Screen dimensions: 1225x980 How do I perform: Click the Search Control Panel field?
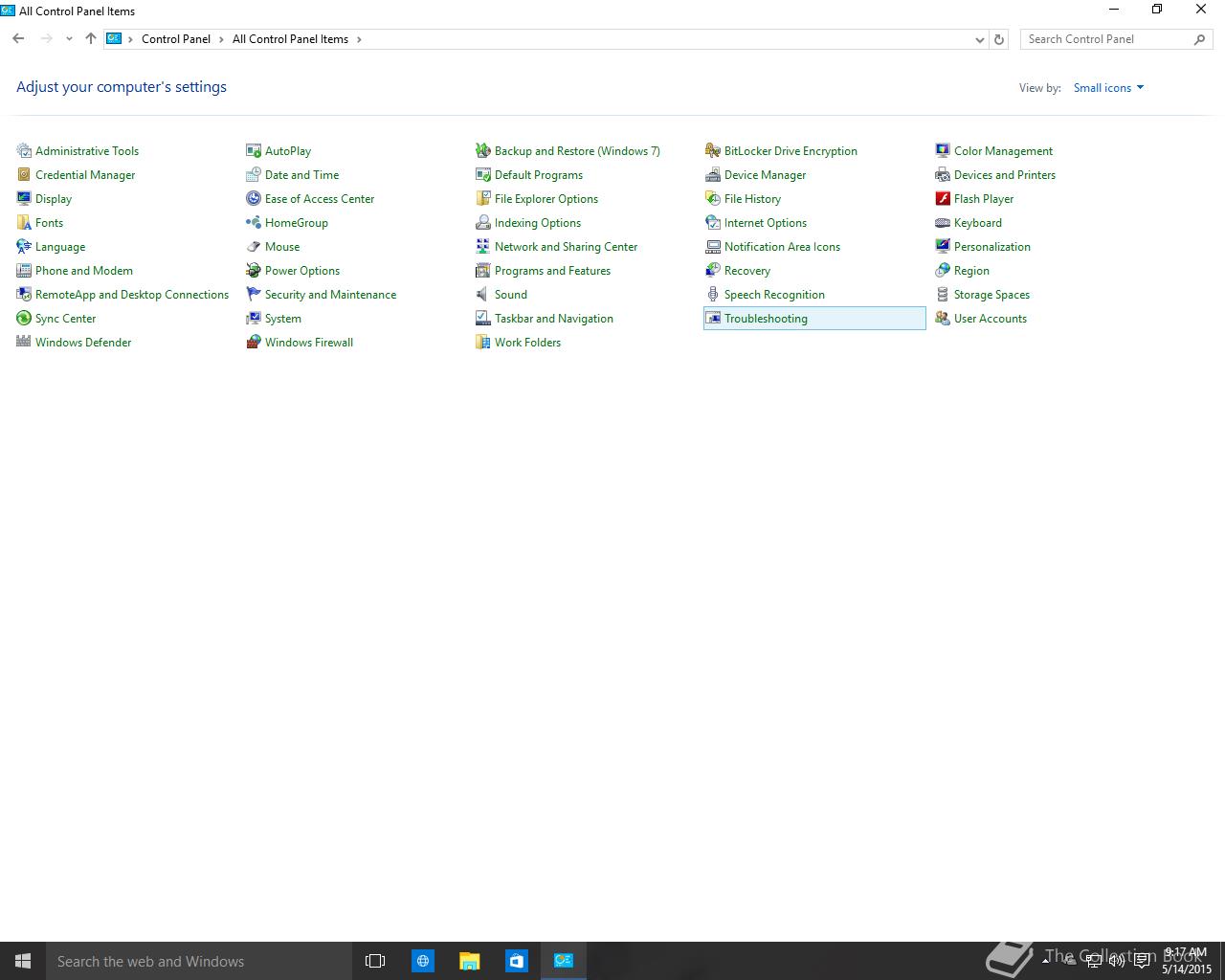point(1116,39)
